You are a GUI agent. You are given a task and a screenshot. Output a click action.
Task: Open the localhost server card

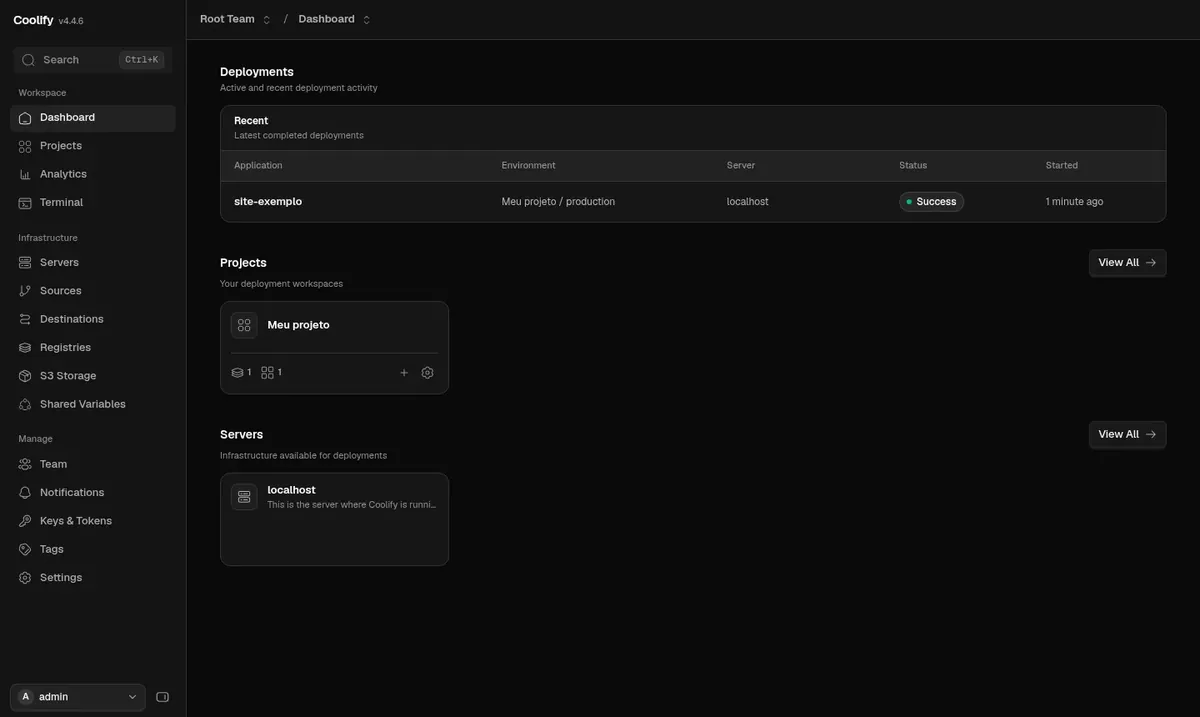(x=334, y=520)
